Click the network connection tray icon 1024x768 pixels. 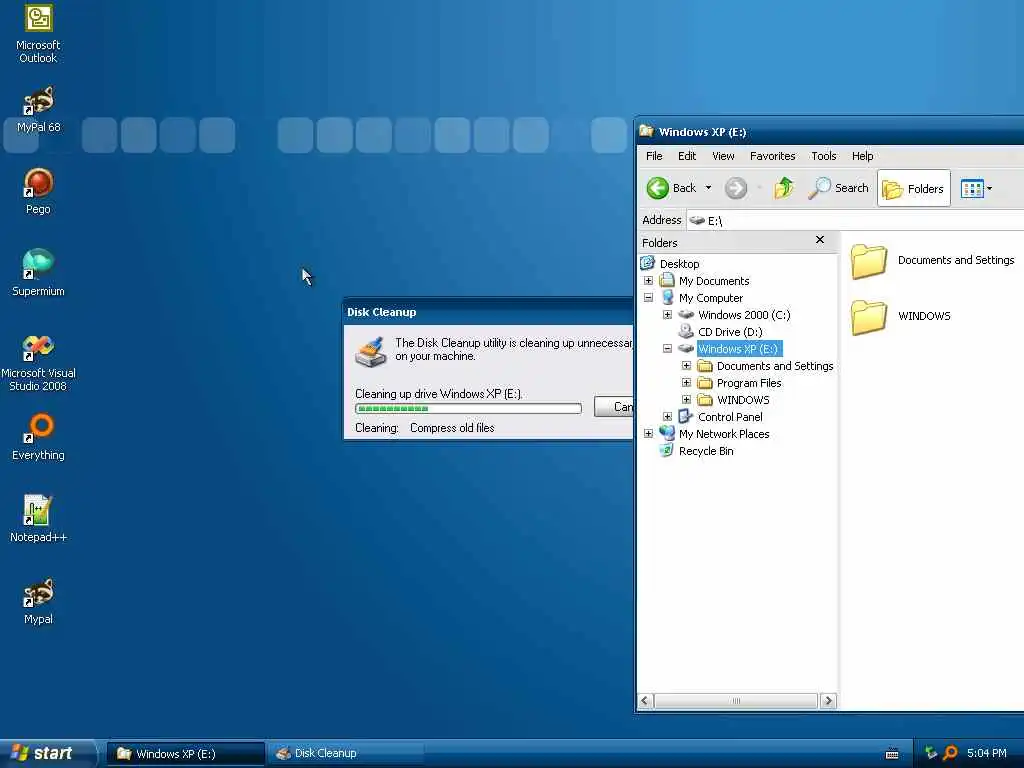(931, 754)
